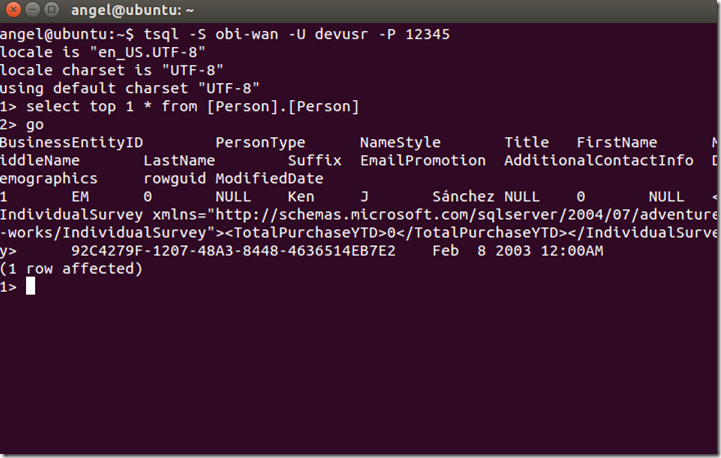Click the PersonType column header
The width and height of the screenshot is (721, 458).
261,142
